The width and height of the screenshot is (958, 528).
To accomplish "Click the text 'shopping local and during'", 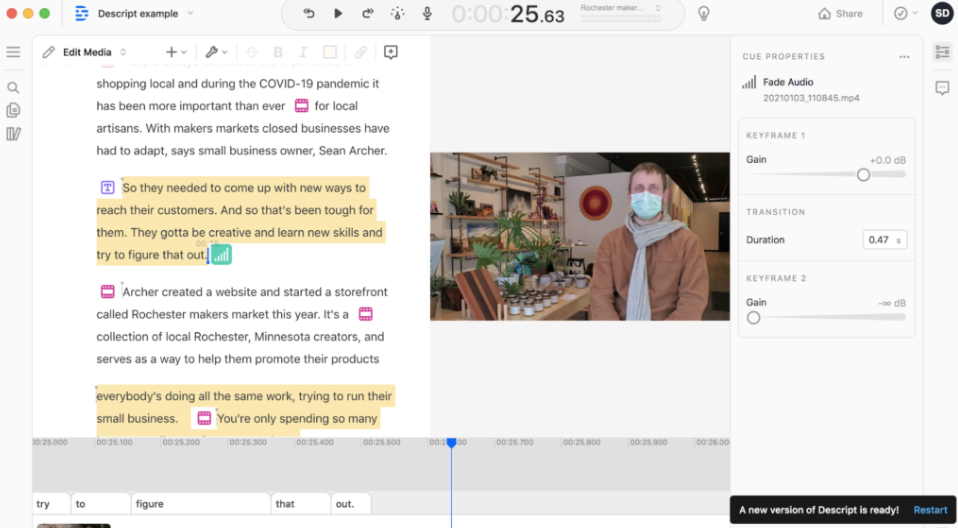I will [x=166, y=83].
